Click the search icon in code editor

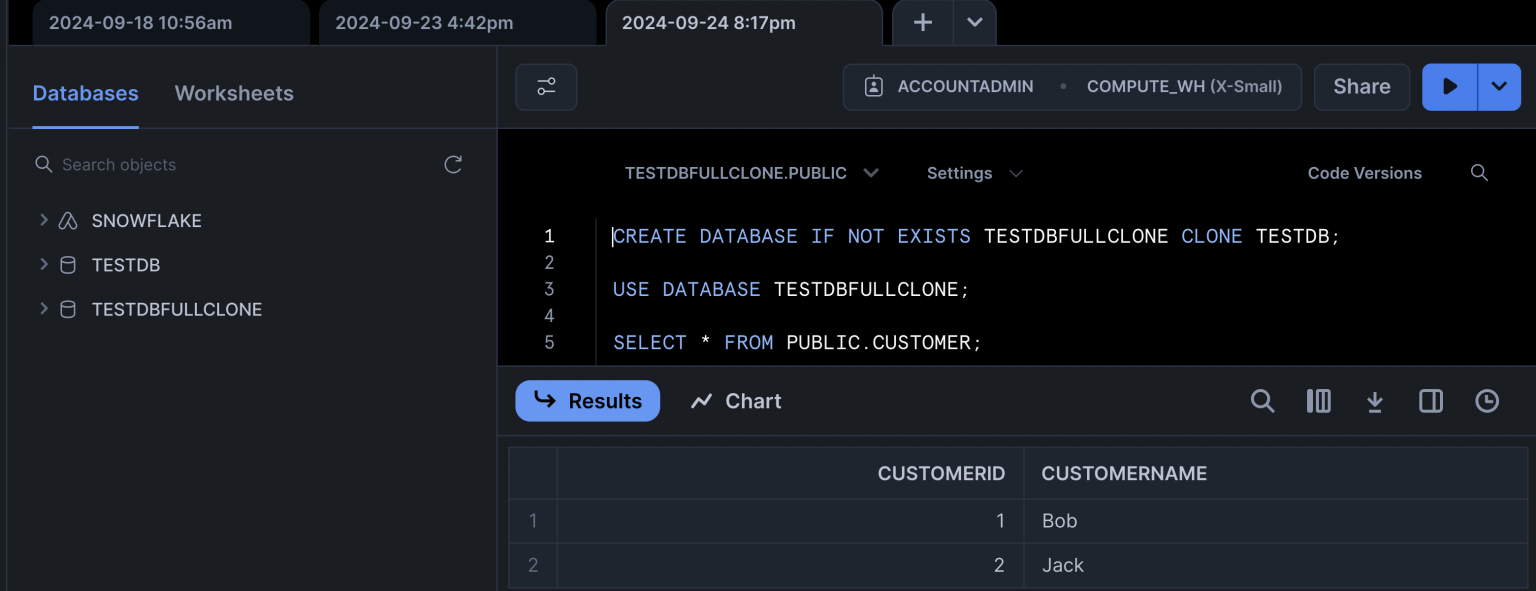pyautogui.click(x=1479, y=173)
